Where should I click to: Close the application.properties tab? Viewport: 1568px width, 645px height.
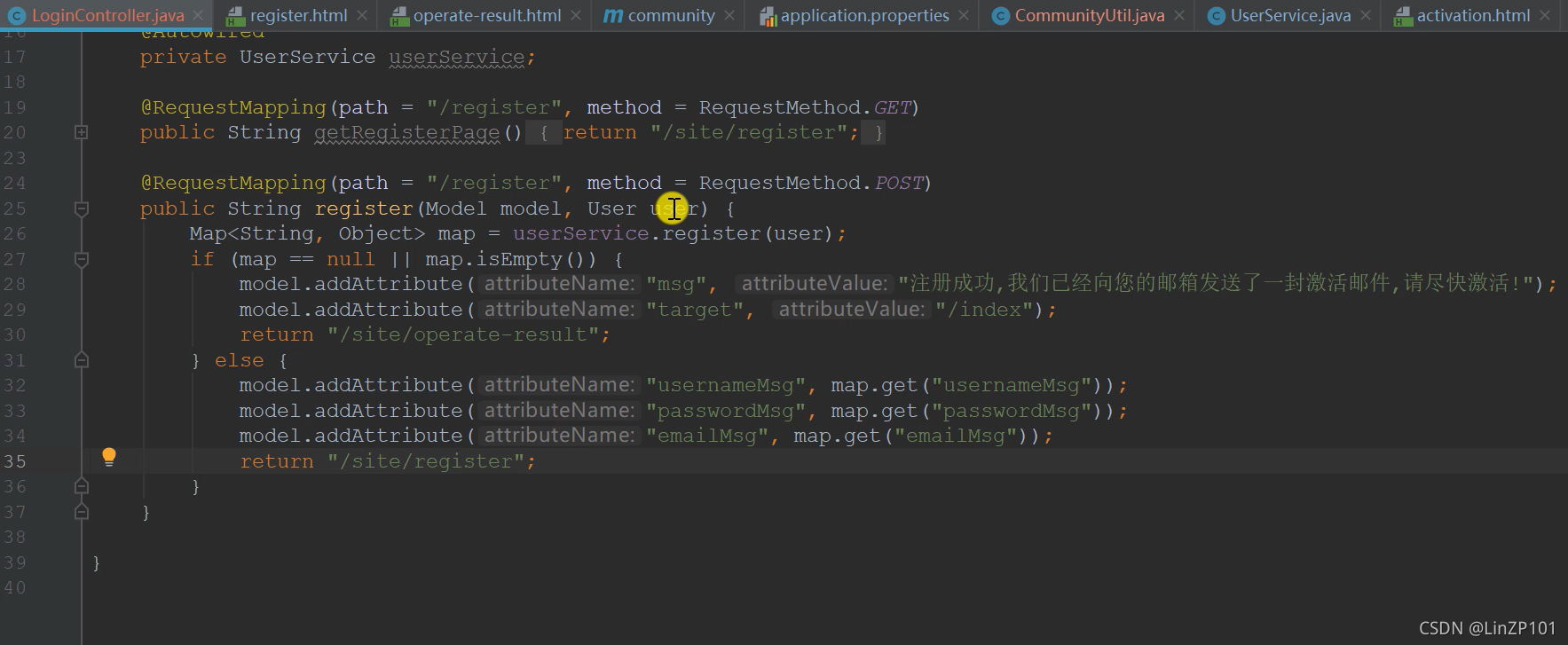pyautogui.click(x=964, y=16)
